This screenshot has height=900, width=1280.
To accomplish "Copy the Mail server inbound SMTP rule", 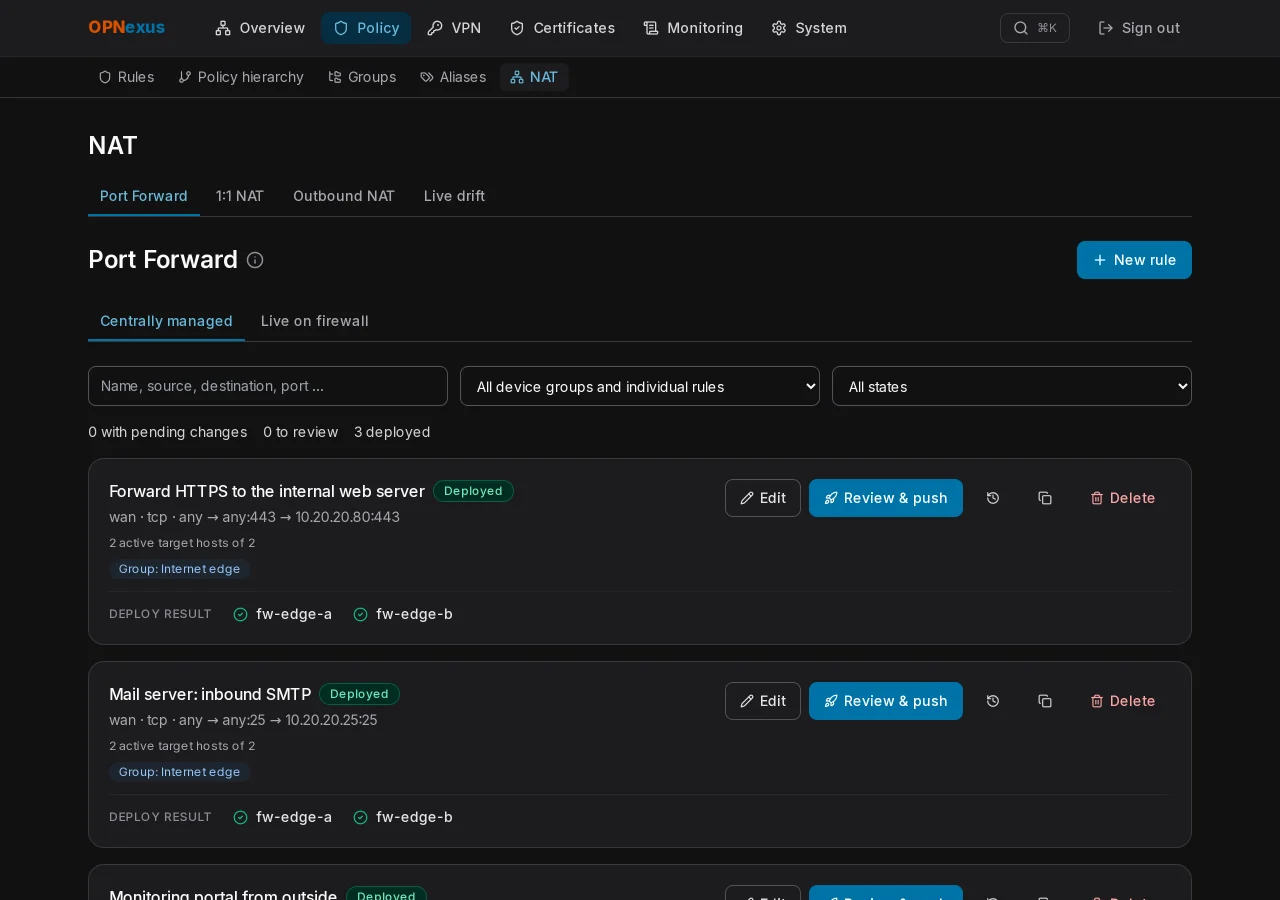I will click(x=1045, y=701).
